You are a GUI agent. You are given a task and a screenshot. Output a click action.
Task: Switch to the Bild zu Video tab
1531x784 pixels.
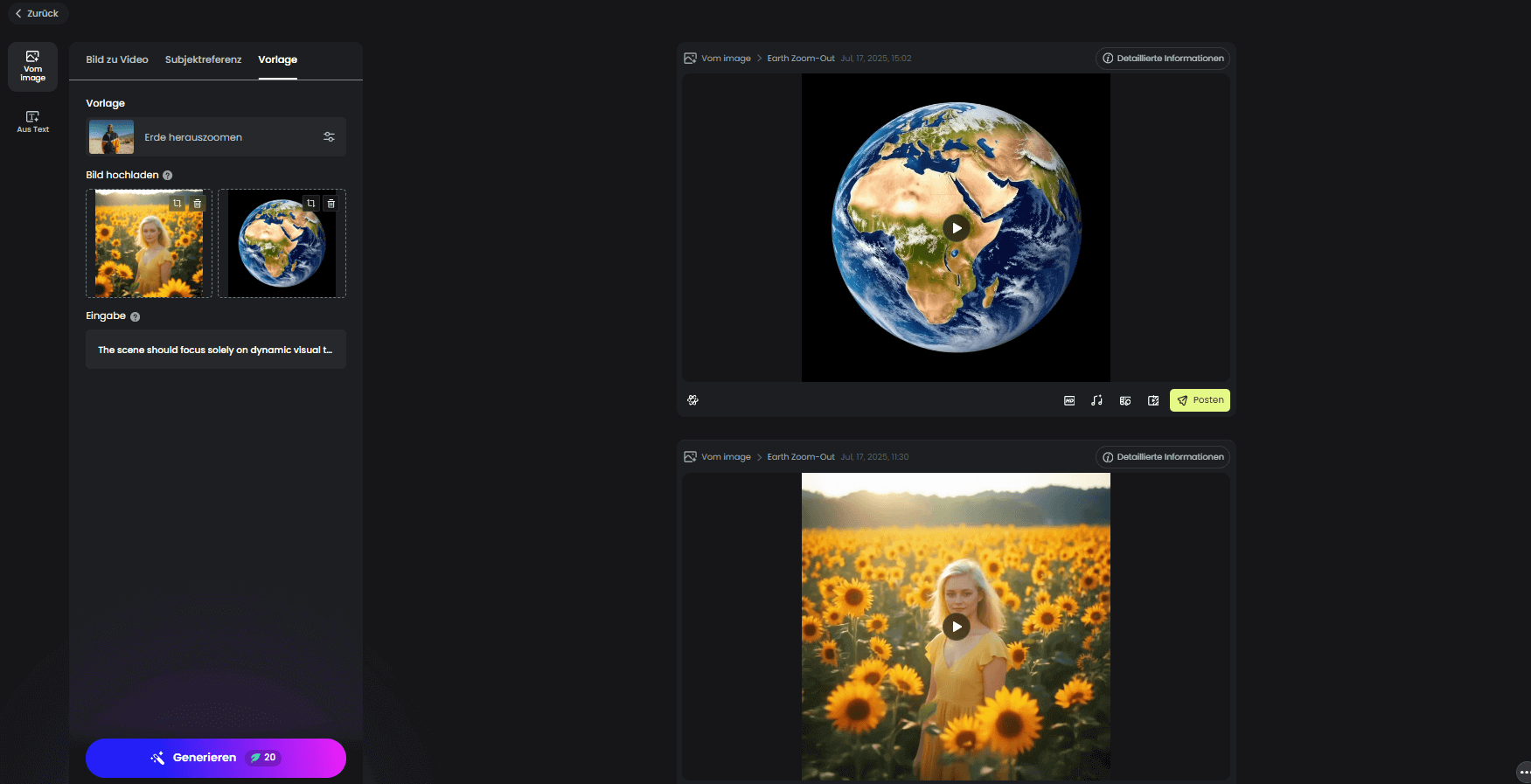(x=117, y=59)
